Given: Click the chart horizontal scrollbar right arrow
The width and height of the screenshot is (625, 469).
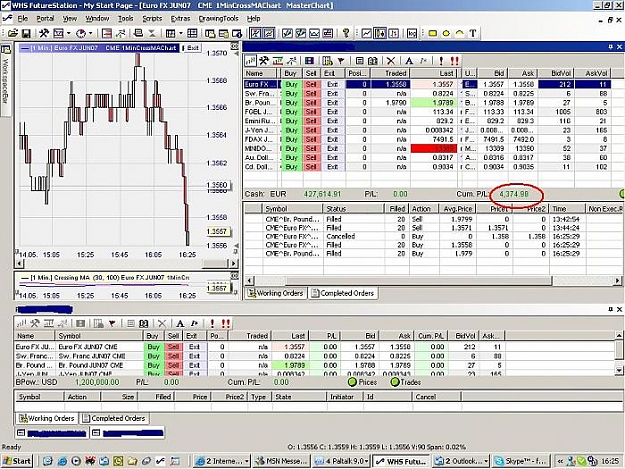Looking at the screenshot, I should pos(234,263).
